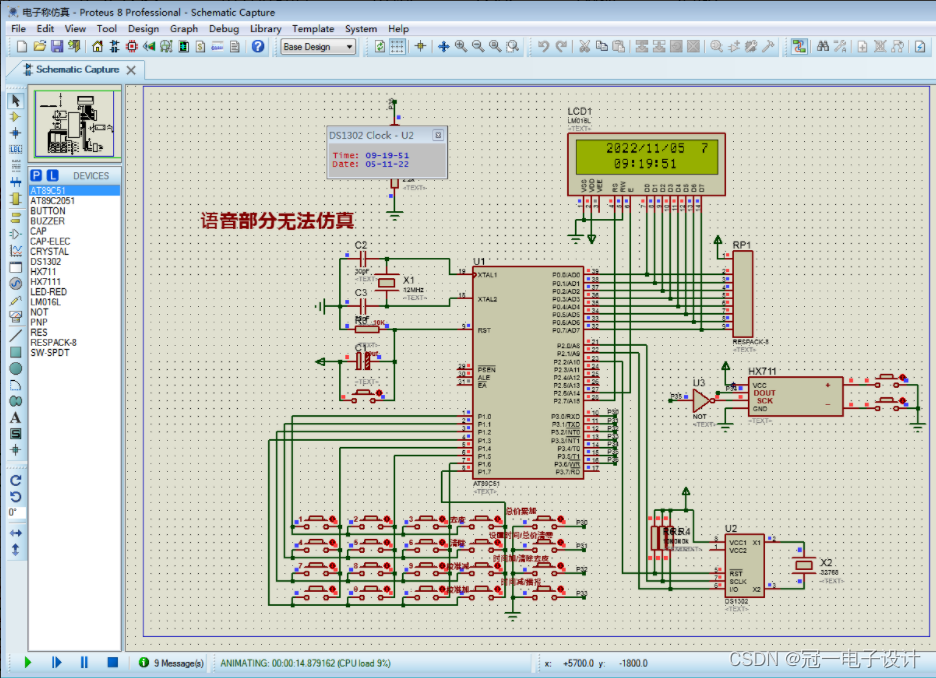936x678 pixels.
Task: Open the Library menu
Action: coord(266,29)
